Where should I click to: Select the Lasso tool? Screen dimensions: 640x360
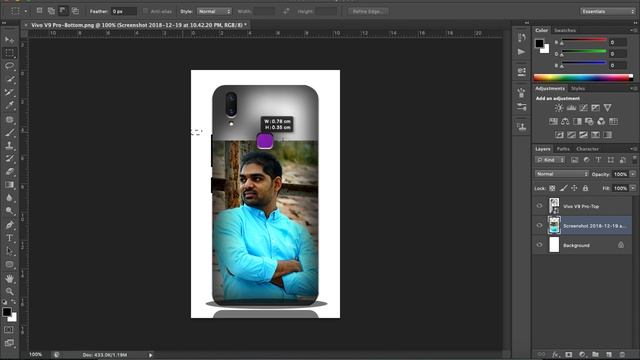click(9, 66)
